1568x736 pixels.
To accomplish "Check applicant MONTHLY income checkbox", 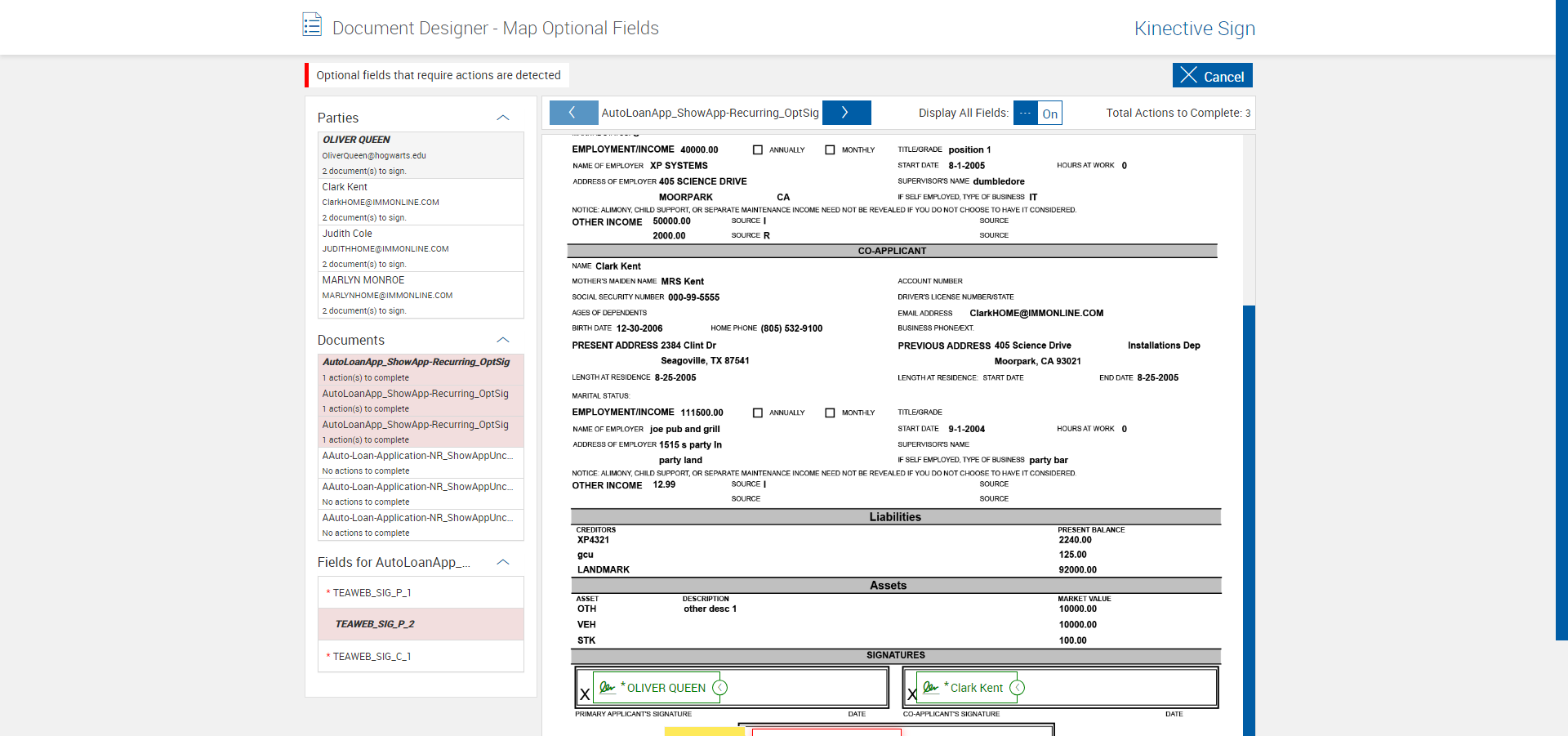I will pyautogui.click(x=830, y=150).
